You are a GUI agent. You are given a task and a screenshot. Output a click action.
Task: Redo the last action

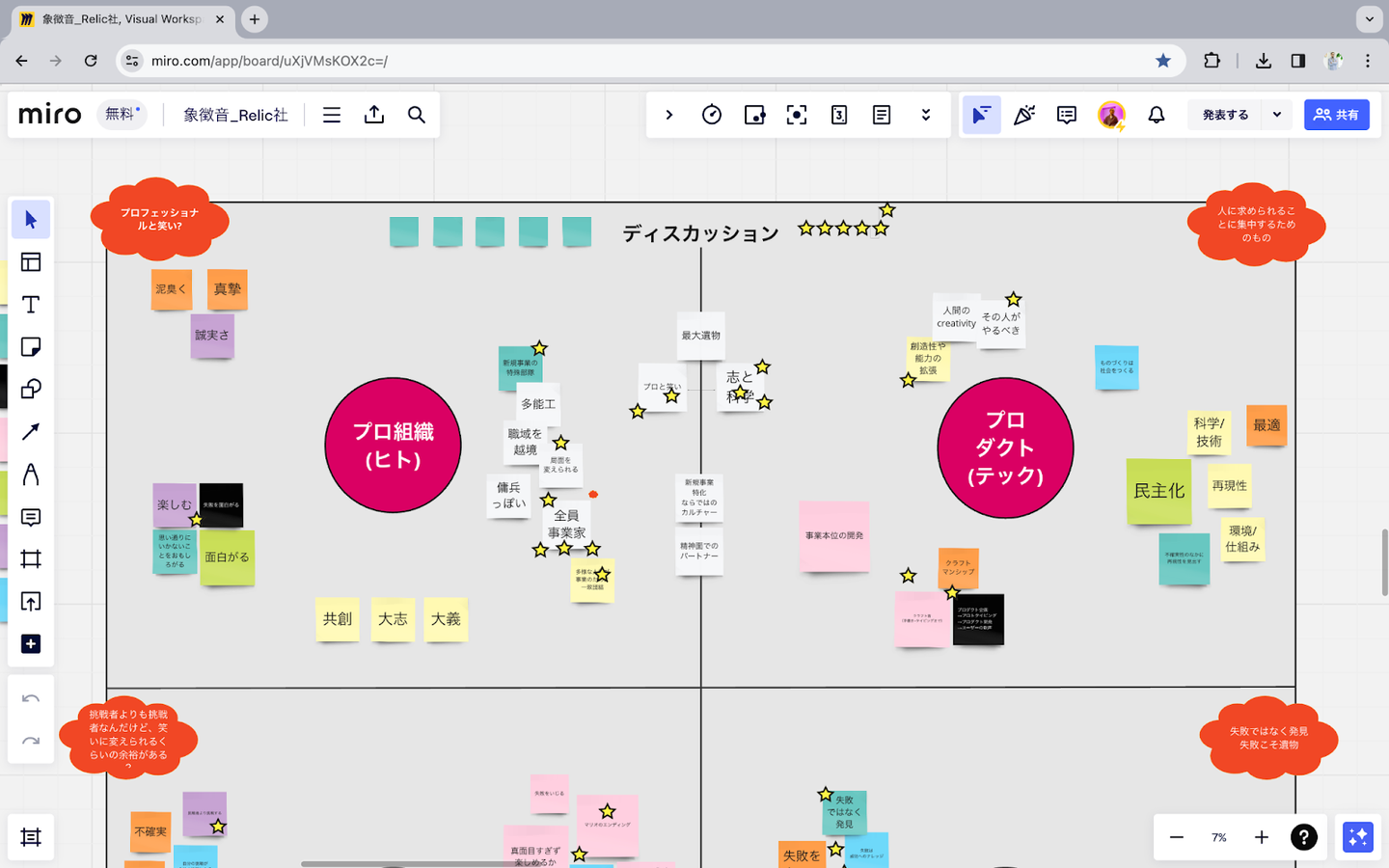pyautogui.click(x=31, y=741)
